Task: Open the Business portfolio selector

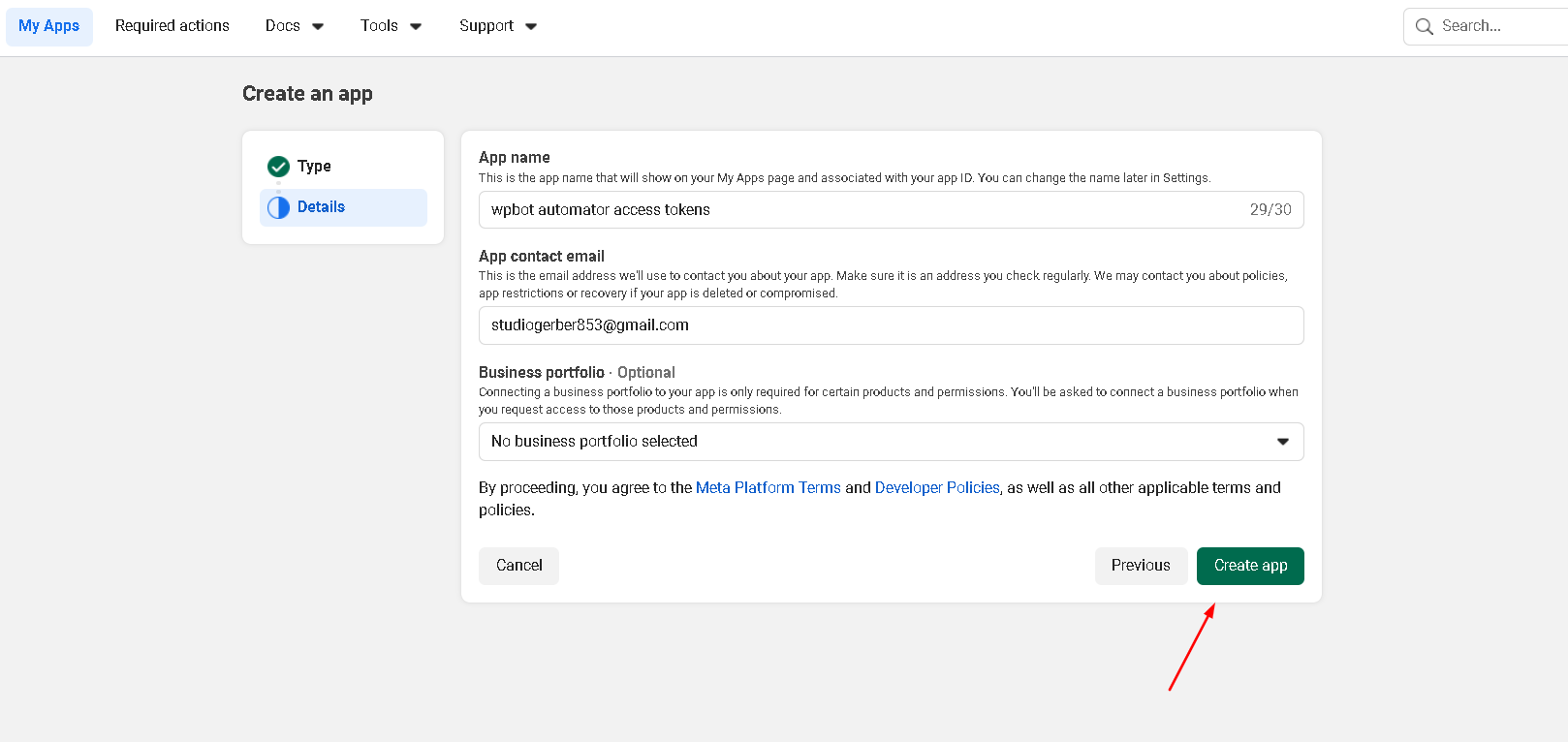Action: pos(891,442)
